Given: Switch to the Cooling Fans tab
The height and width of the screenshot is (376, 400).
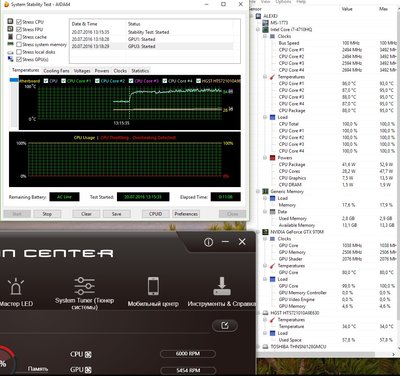Looking at the screenshot, I should 56,71.
